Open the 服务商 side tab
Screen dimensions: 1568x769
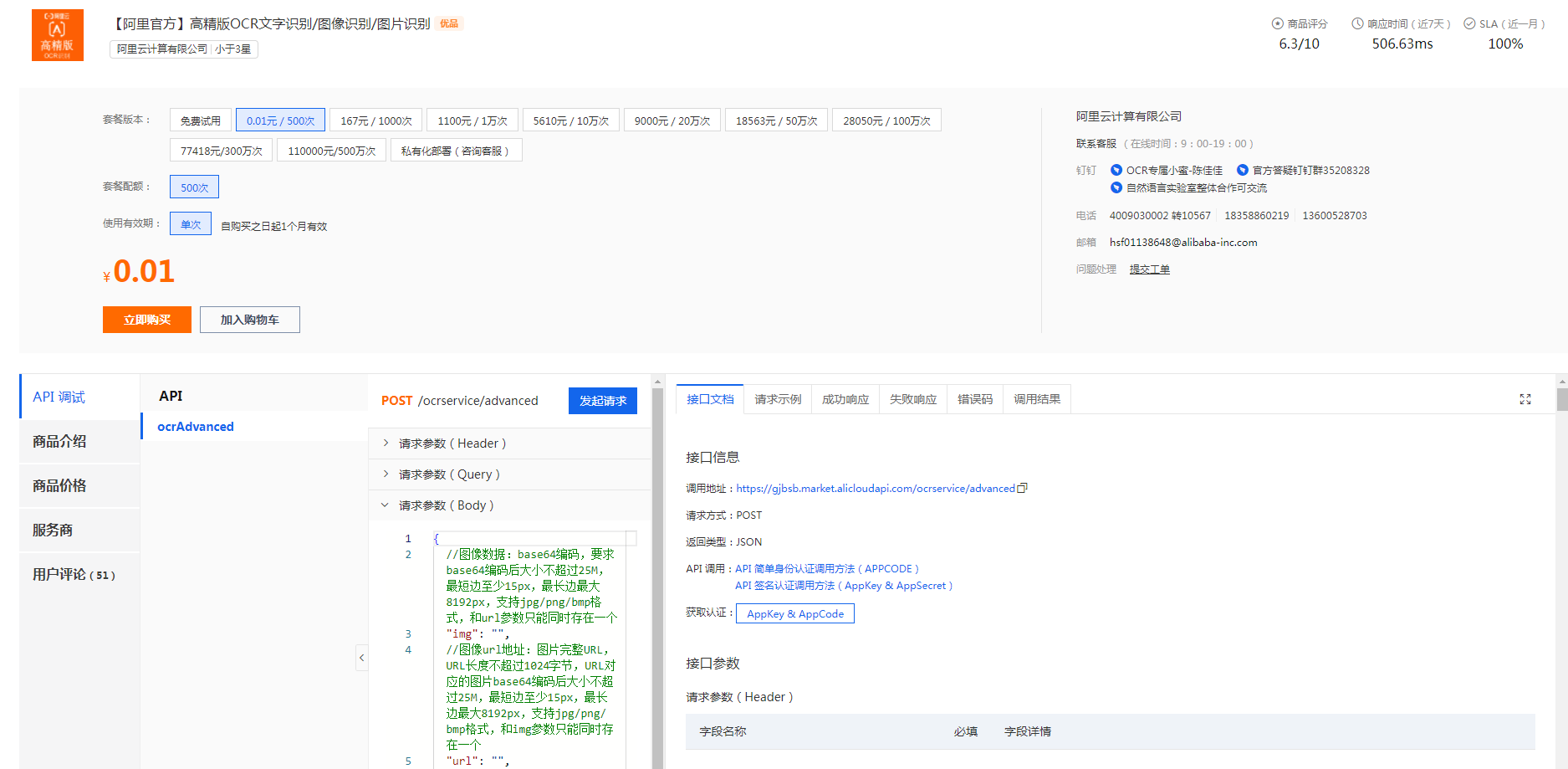[79, 530]
